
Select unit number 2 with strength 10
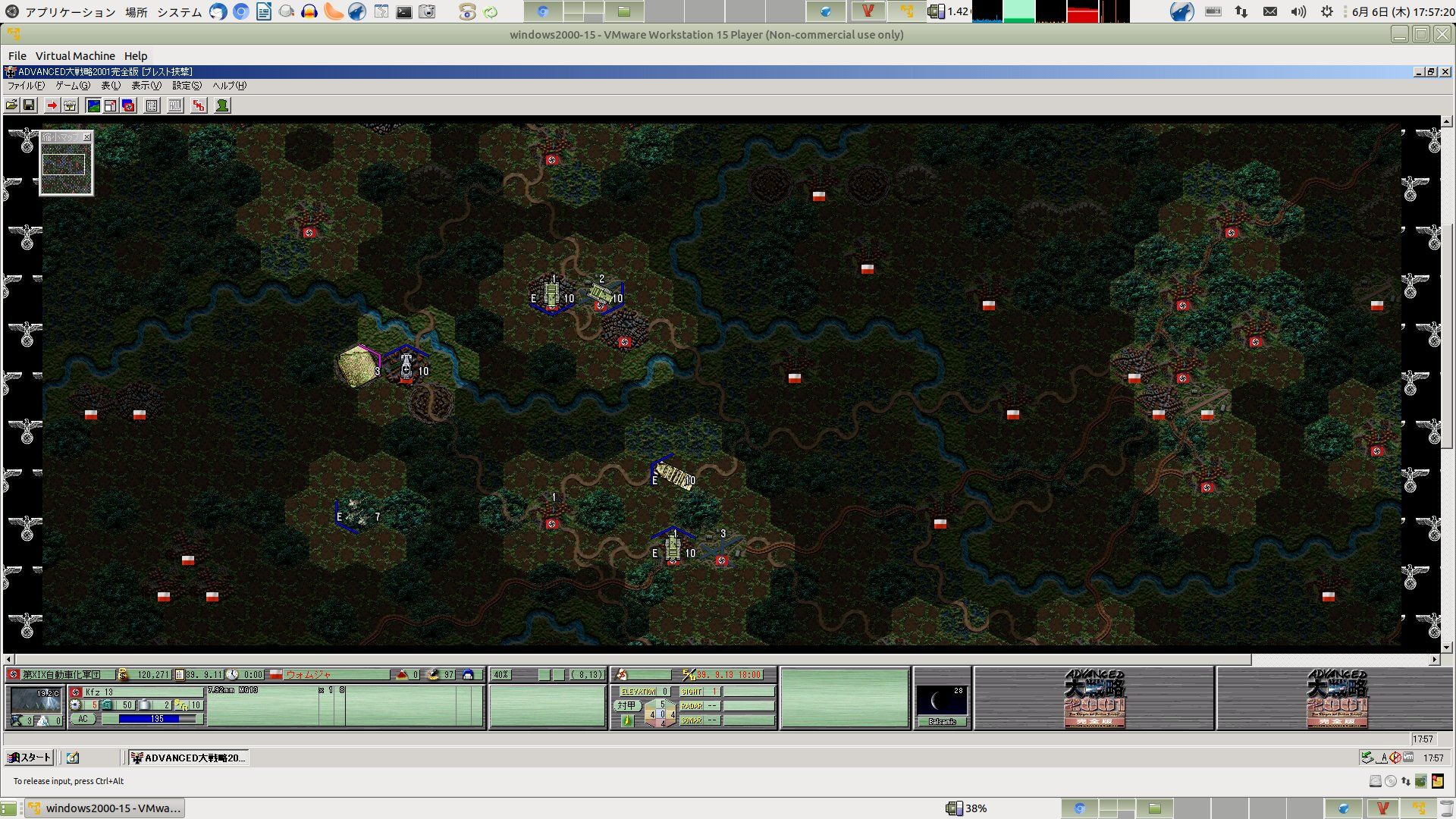(603, 293)
